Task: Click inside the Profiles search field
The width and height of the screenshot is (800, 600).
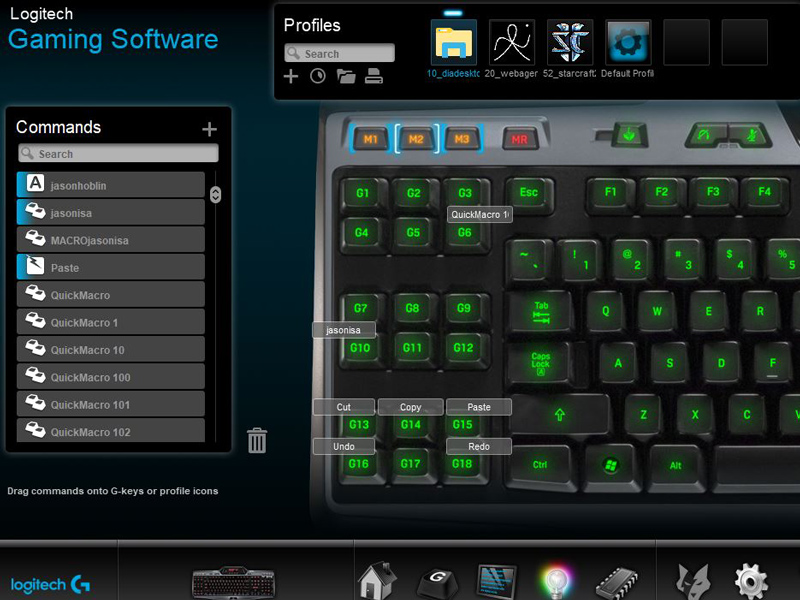Action: click(x=339, y=53)
